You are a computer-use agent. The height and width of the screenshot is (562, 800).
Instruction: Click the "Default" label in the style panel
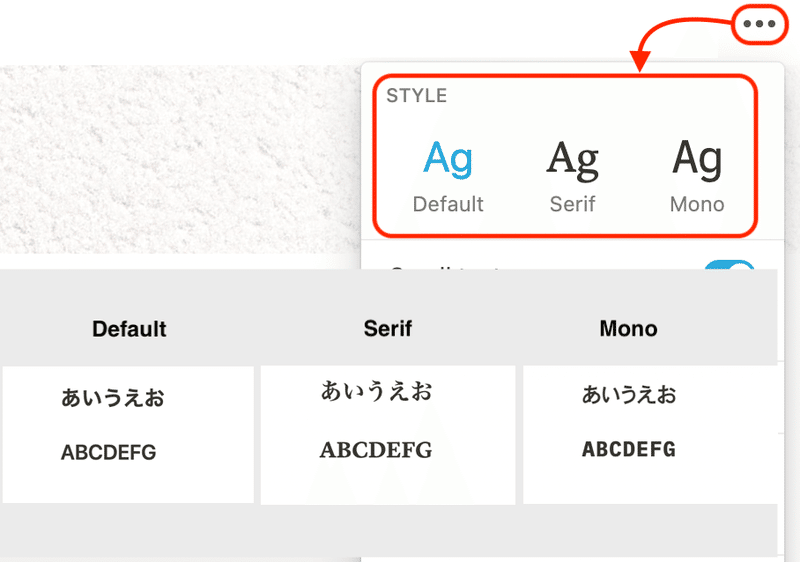(x=448, y=204)
